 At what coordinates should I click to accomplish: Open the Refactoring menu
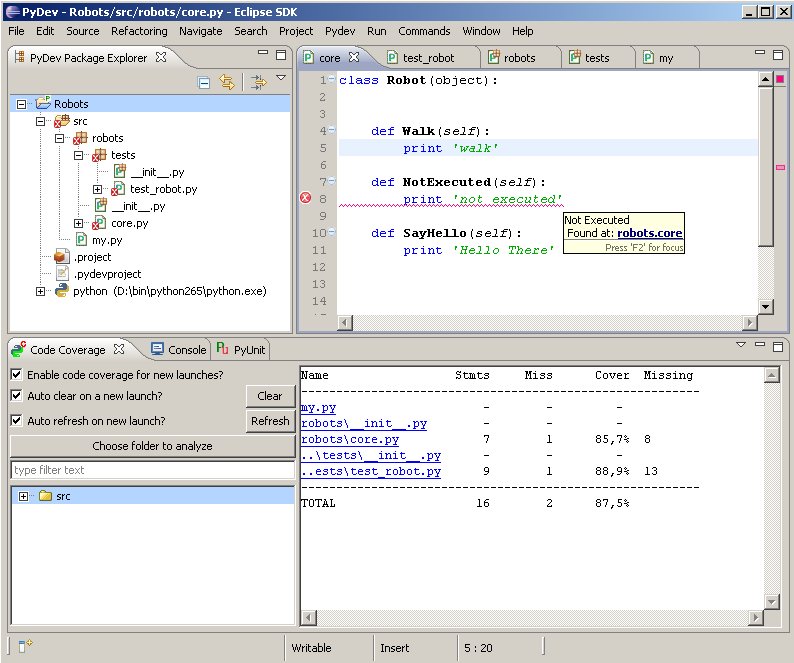[x=139, y=31]
